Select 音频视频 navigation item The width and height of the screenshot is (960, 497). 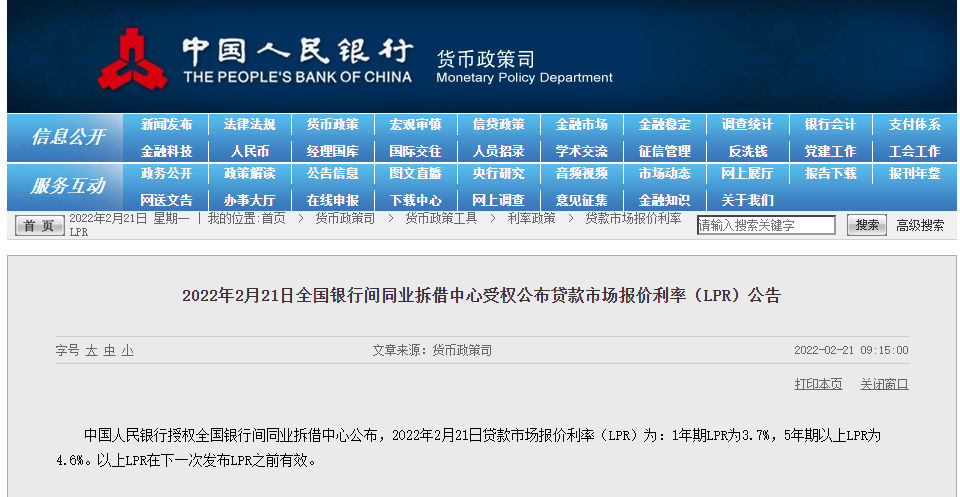[x=582, y=174]
